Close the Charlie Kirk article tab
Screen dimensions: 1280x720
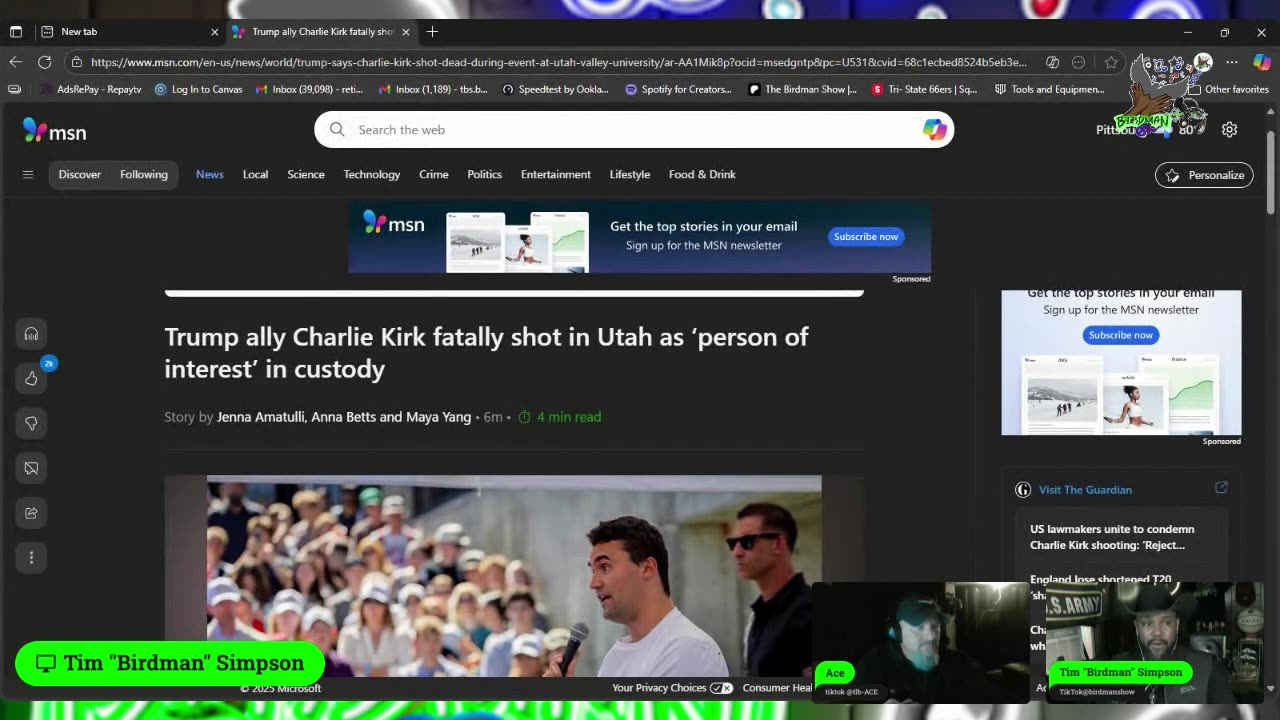[406, 32]
